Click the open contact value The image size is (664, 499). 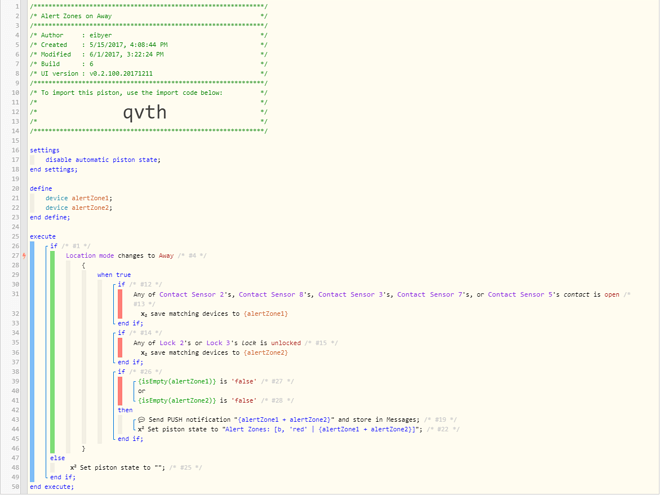click(611, 294)
